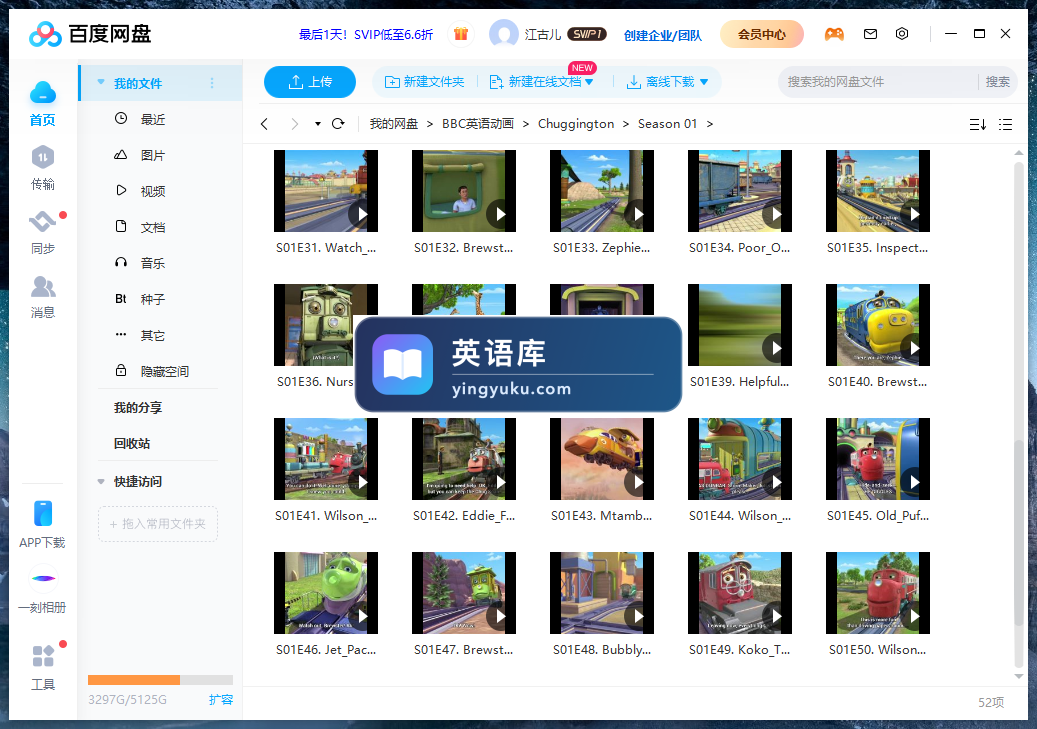Open 会员中心 member center

pos(762,34)
